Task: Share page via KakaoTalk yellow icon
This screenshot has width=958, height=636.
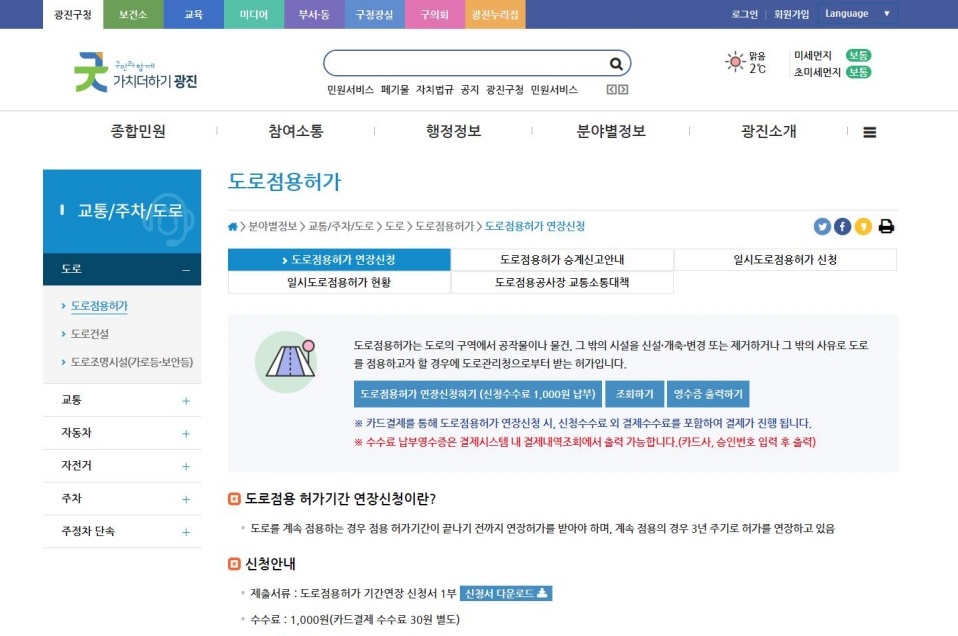Action: pyautogui.click(x=863, y=227)
